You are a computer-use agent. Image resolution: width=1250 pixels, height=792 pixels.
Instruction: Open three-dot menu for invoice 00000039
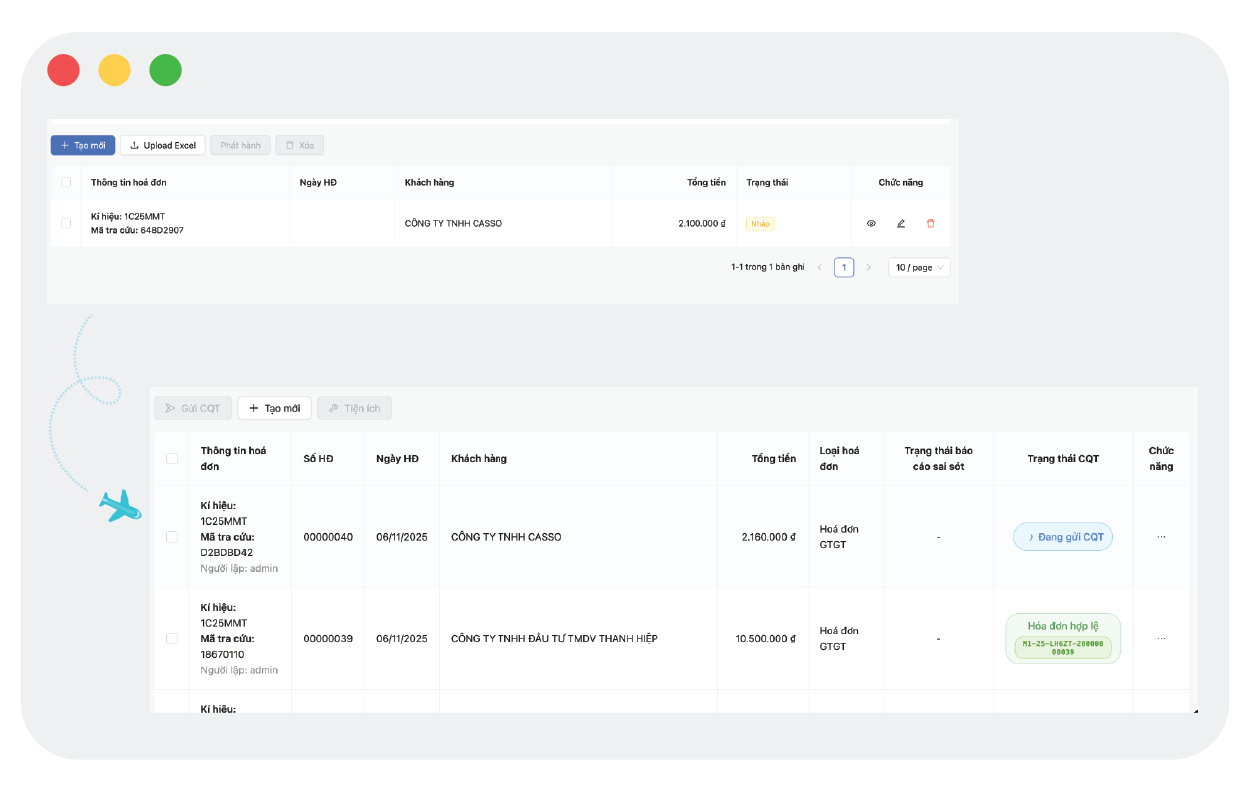click(1161, 638)
